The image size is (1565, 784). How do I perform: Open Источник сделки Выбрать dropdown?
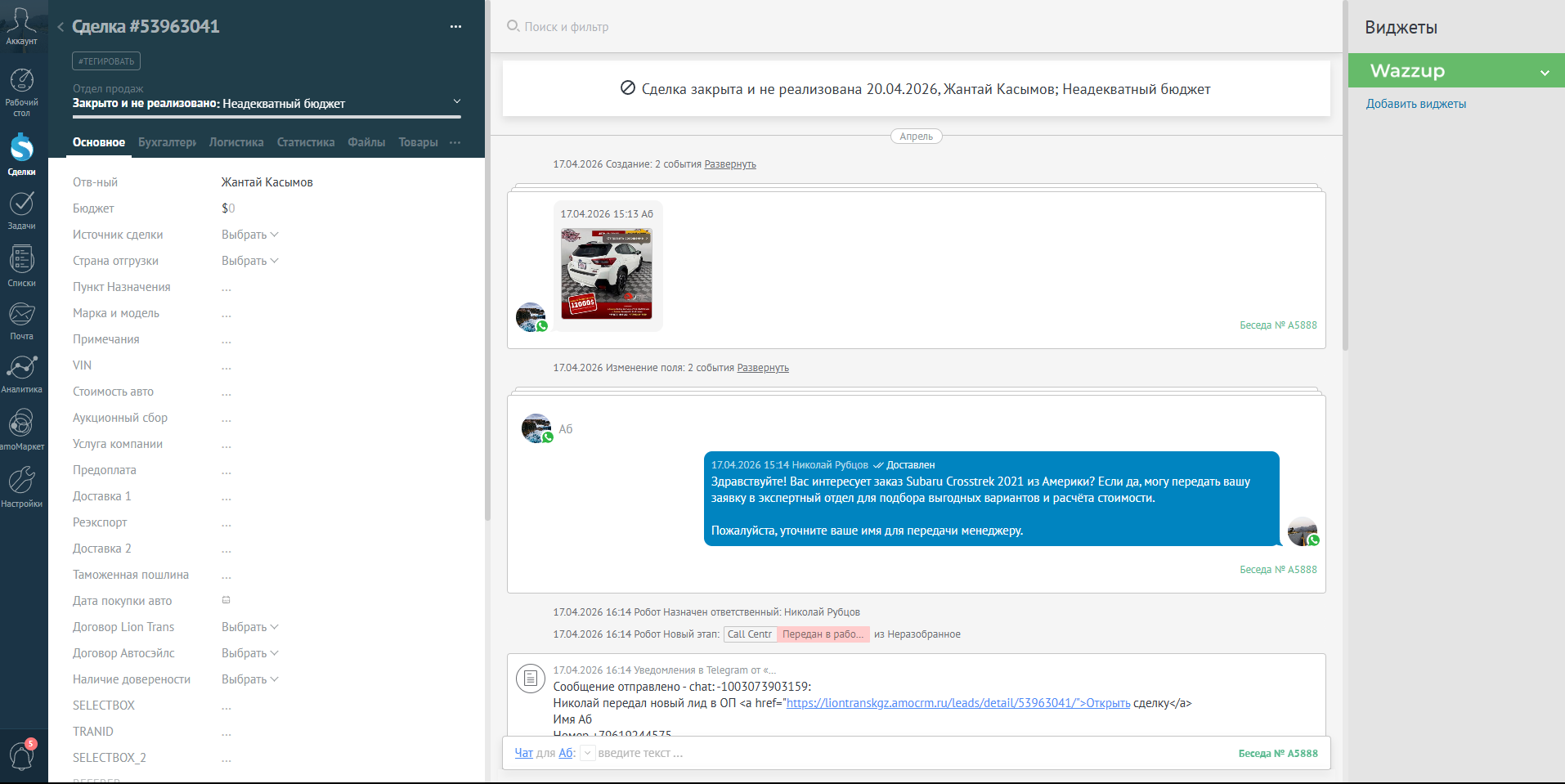[249, 235]
